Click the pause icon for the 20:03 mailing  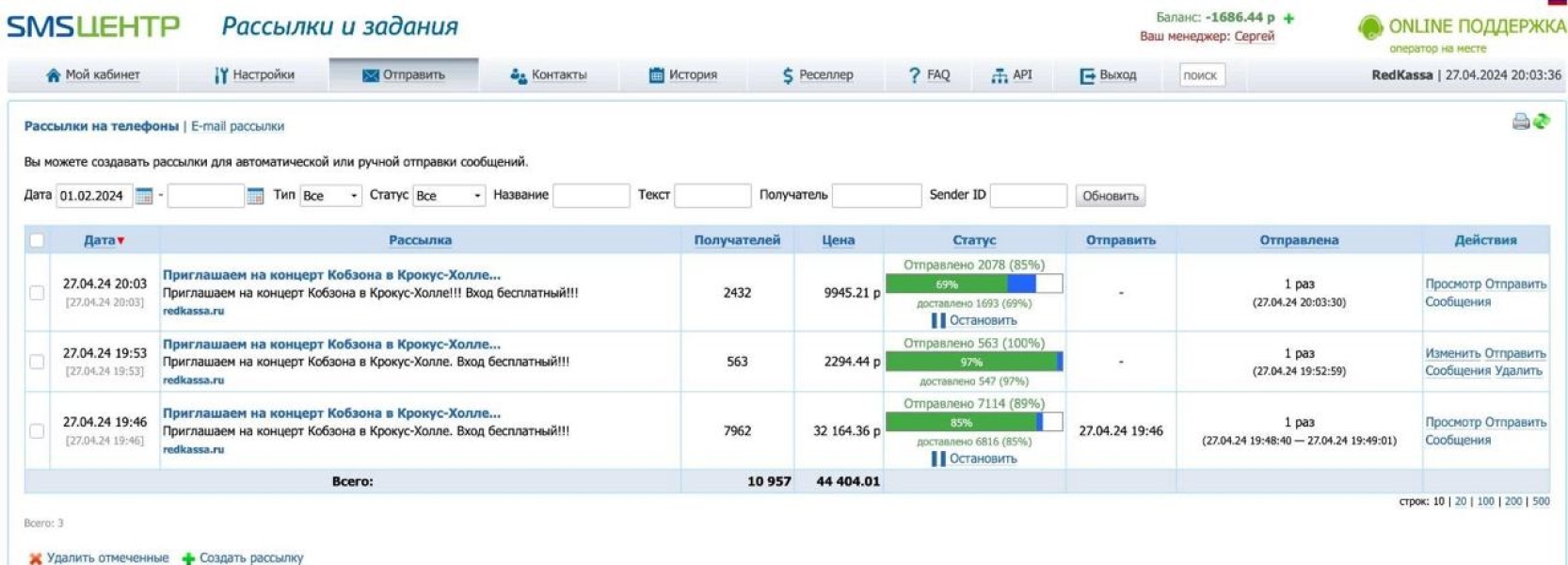tap(937, 320)
